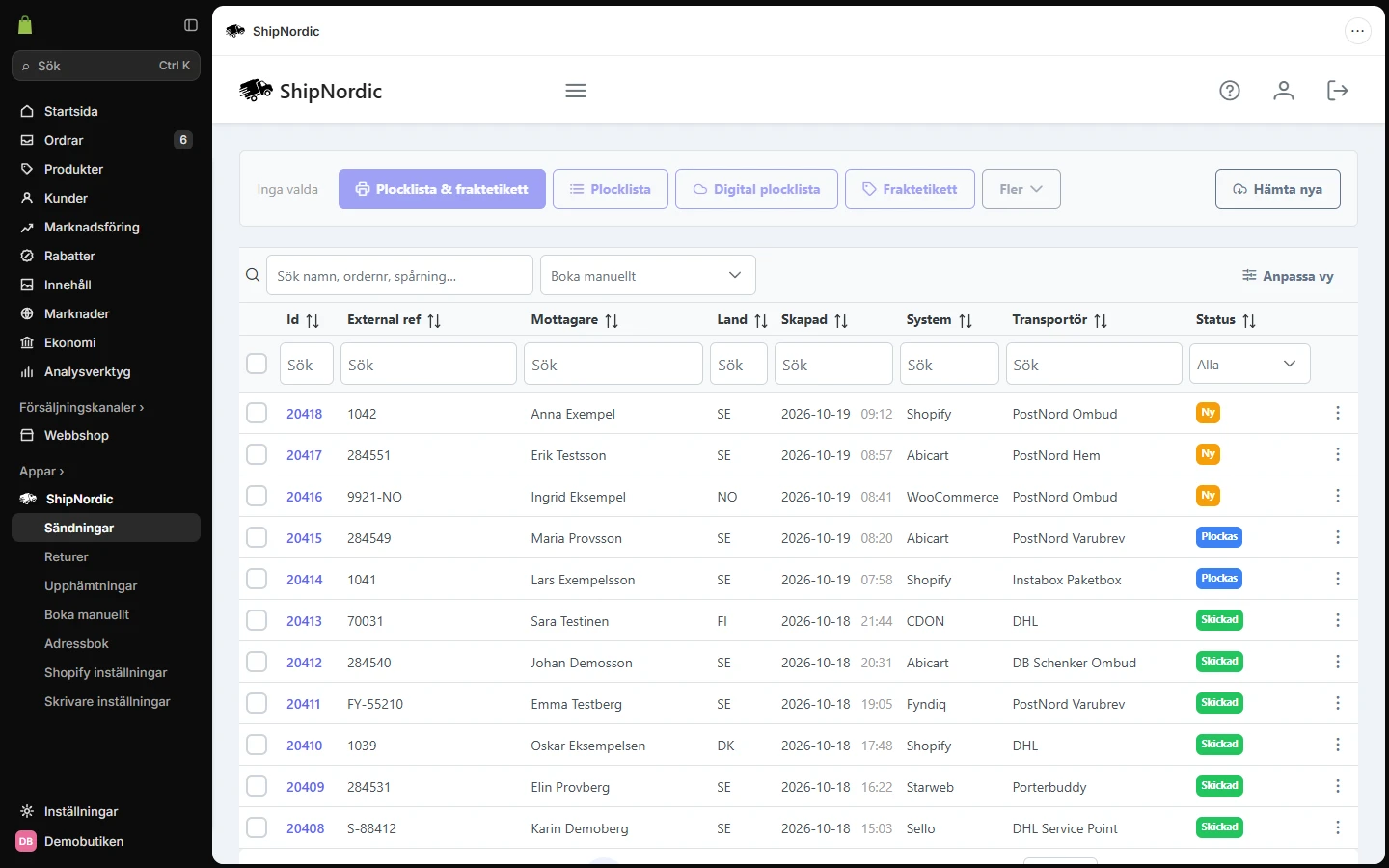Click the magnifier icon beside search field
Screen dimensions: 1389x868
coord(253,275)
